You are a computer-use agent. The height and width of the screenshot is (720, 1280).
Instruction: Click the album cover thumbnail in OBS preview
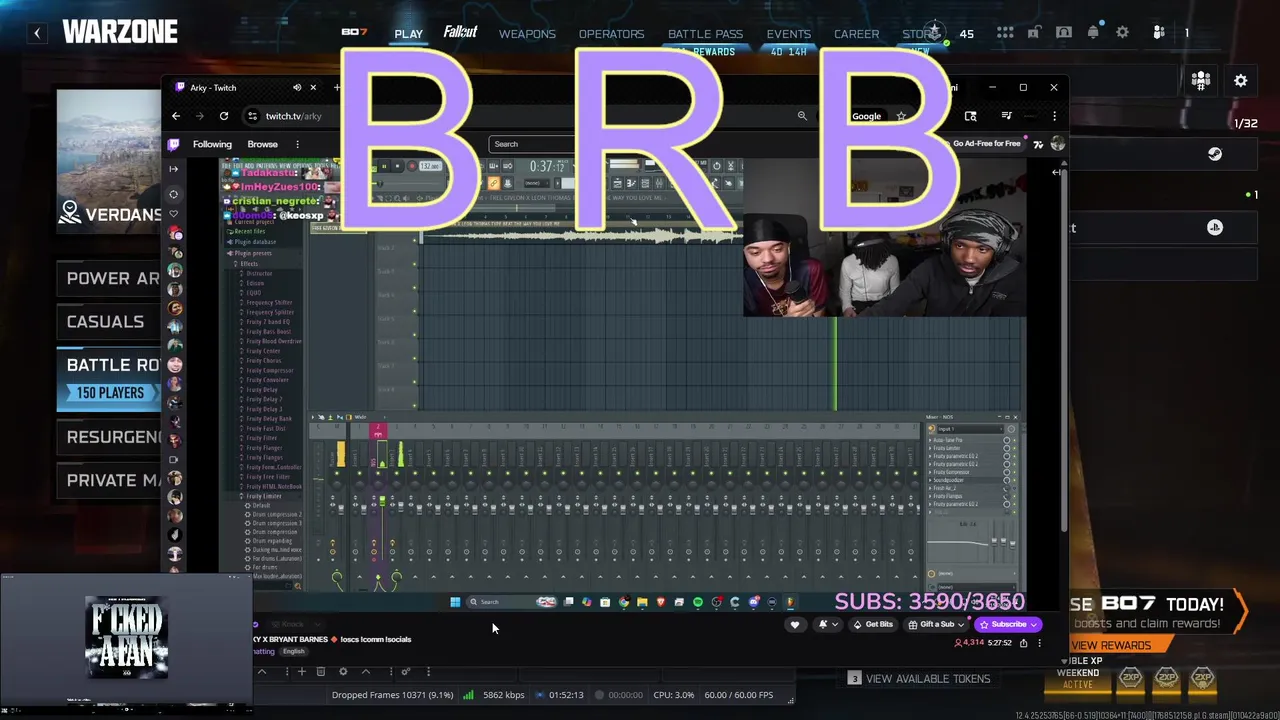point(126,638)
